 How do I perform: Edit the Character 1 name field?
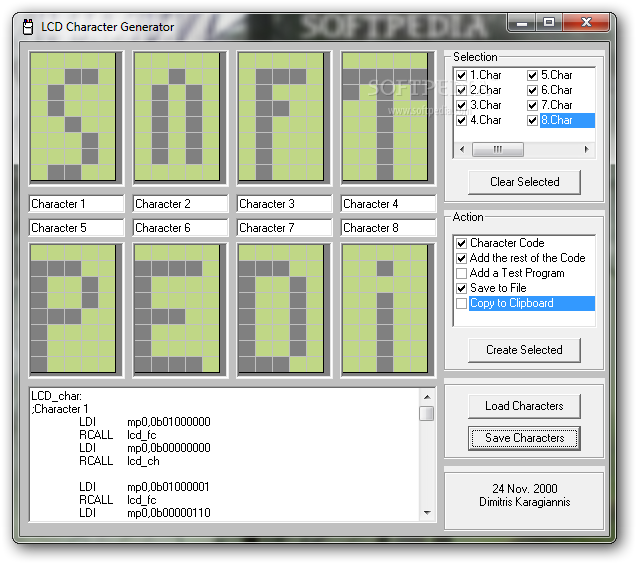point(76,204)
